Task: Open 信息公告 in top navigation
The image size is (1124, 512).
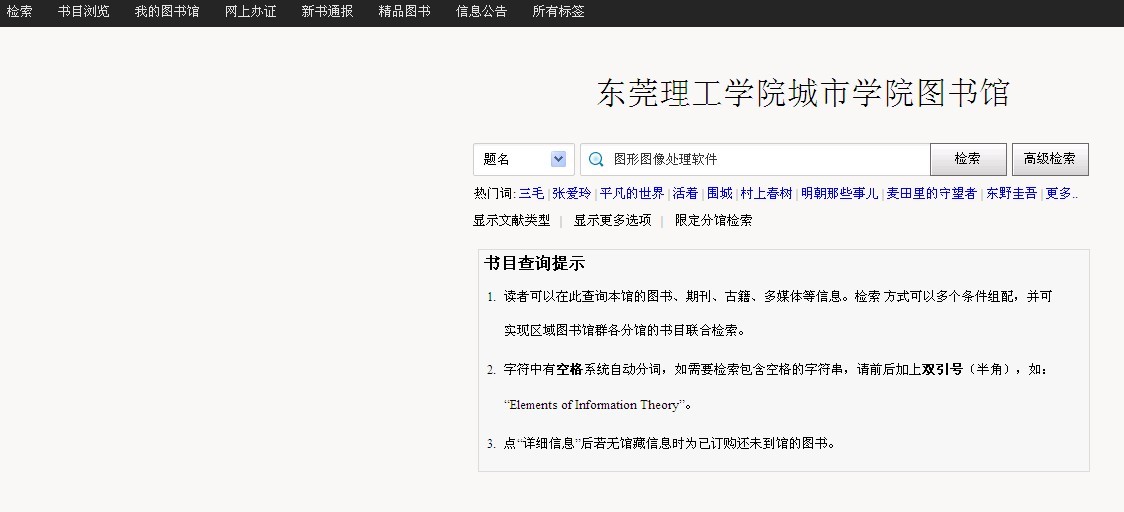Action: (481, 11)
